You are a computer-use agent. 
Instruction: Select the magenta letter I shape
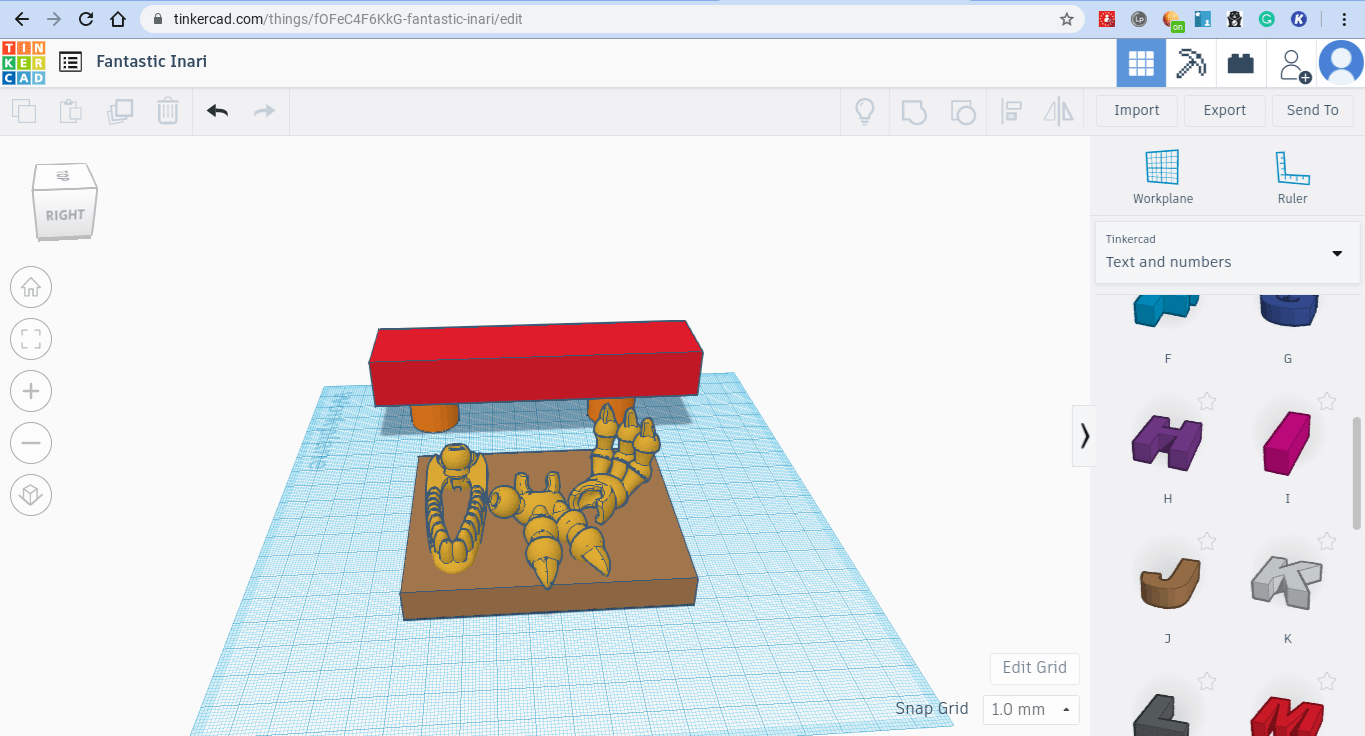pyautogui.click(x=1287, y=440)
